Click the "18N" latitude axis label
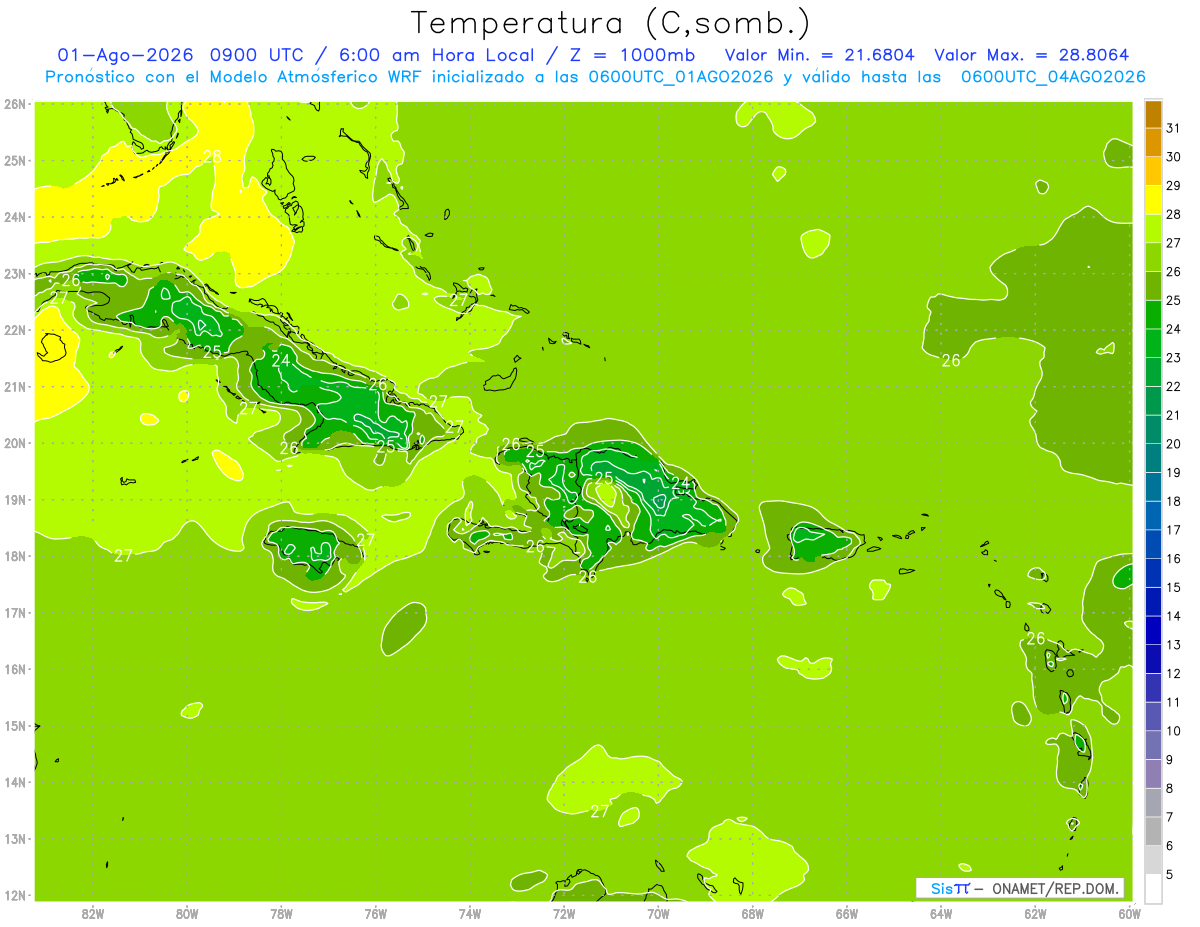1200x927 pixels. [x=15, y=556]
